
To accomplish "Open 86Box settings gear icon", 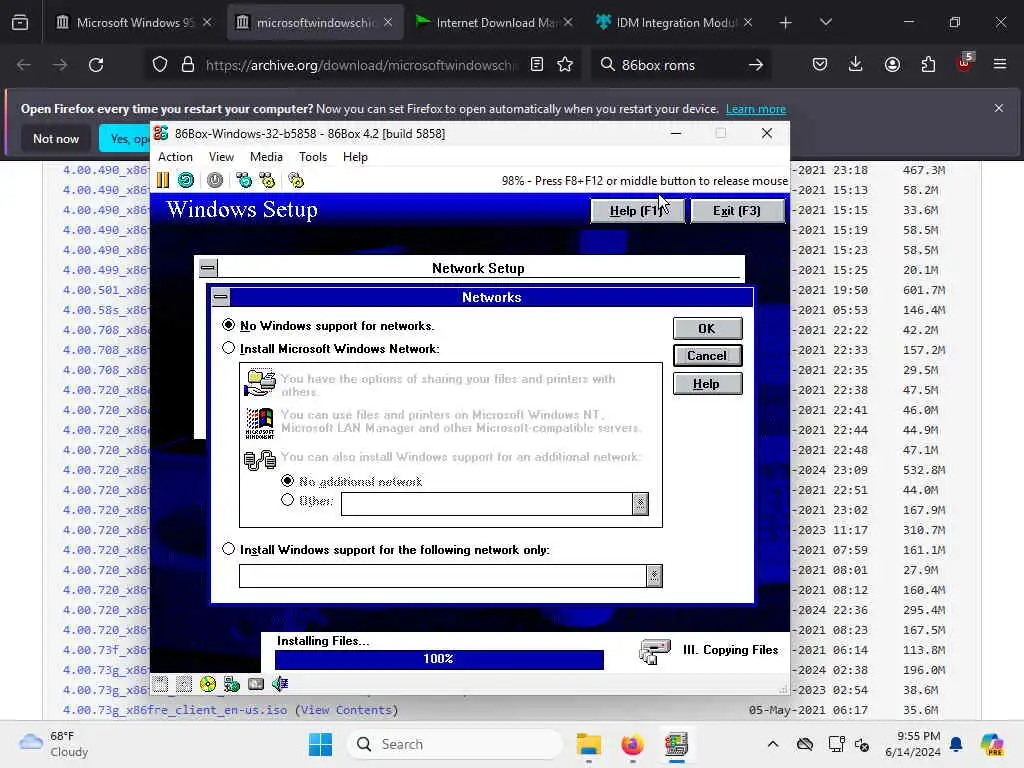I will [x=296, y=180].
